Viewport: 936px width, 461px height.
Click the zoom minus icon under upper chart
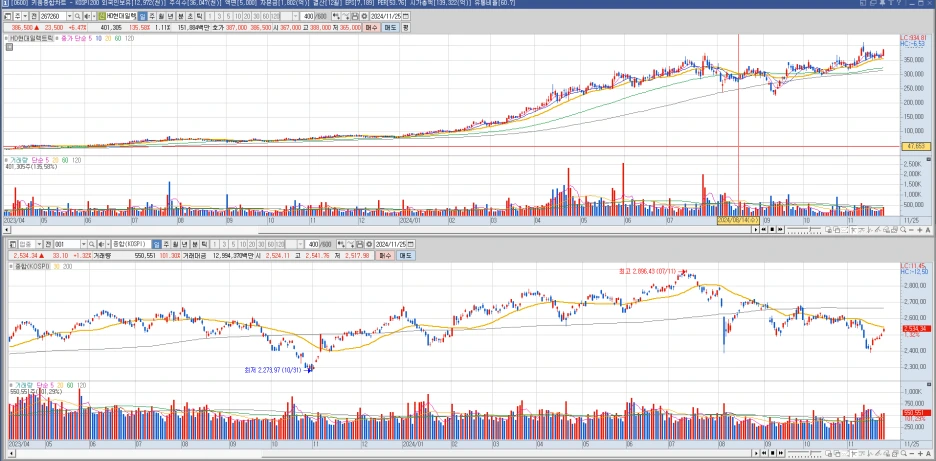click(911, 229)
